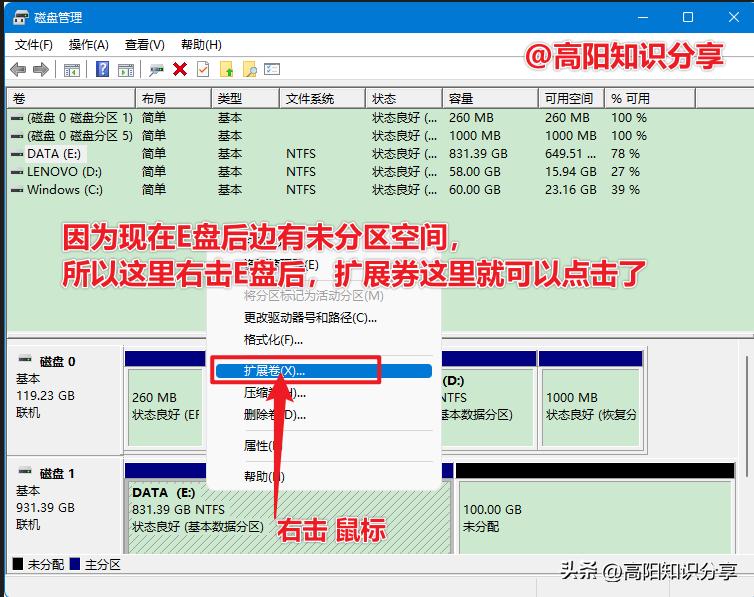Click the 60.00 GB capacity cell
The width and height of the screenshot is (754, 597).
[475, 190]
